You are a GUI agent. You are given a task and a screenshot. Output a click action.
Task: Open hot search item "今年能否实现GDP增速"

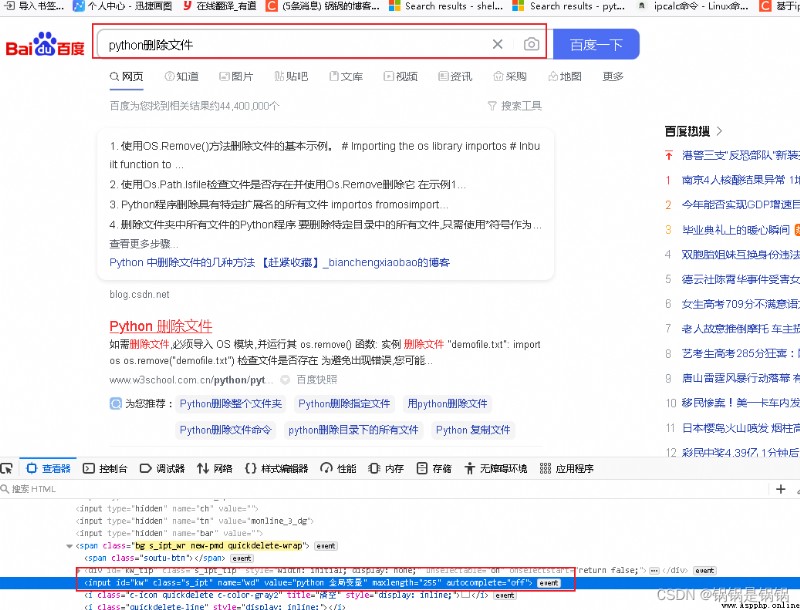pos(740,205)
